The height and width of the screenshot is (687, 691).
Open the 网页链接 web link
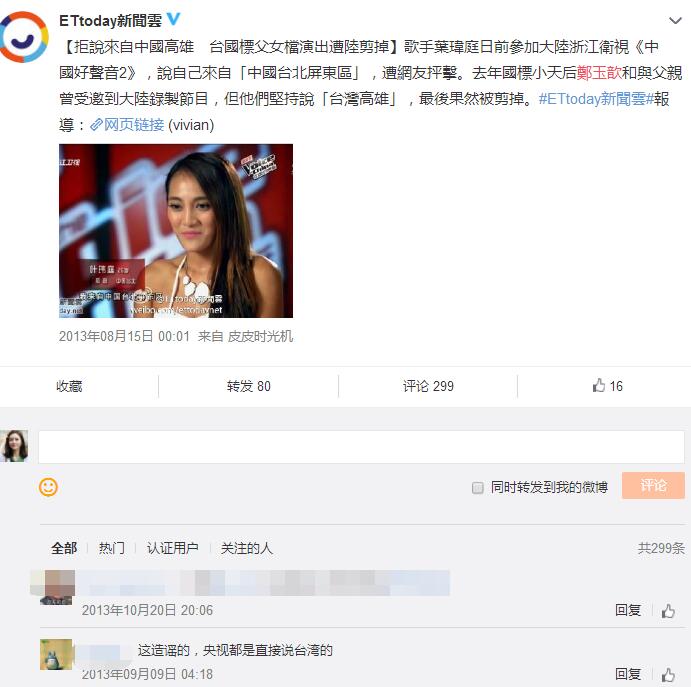[x=127, y=125]
